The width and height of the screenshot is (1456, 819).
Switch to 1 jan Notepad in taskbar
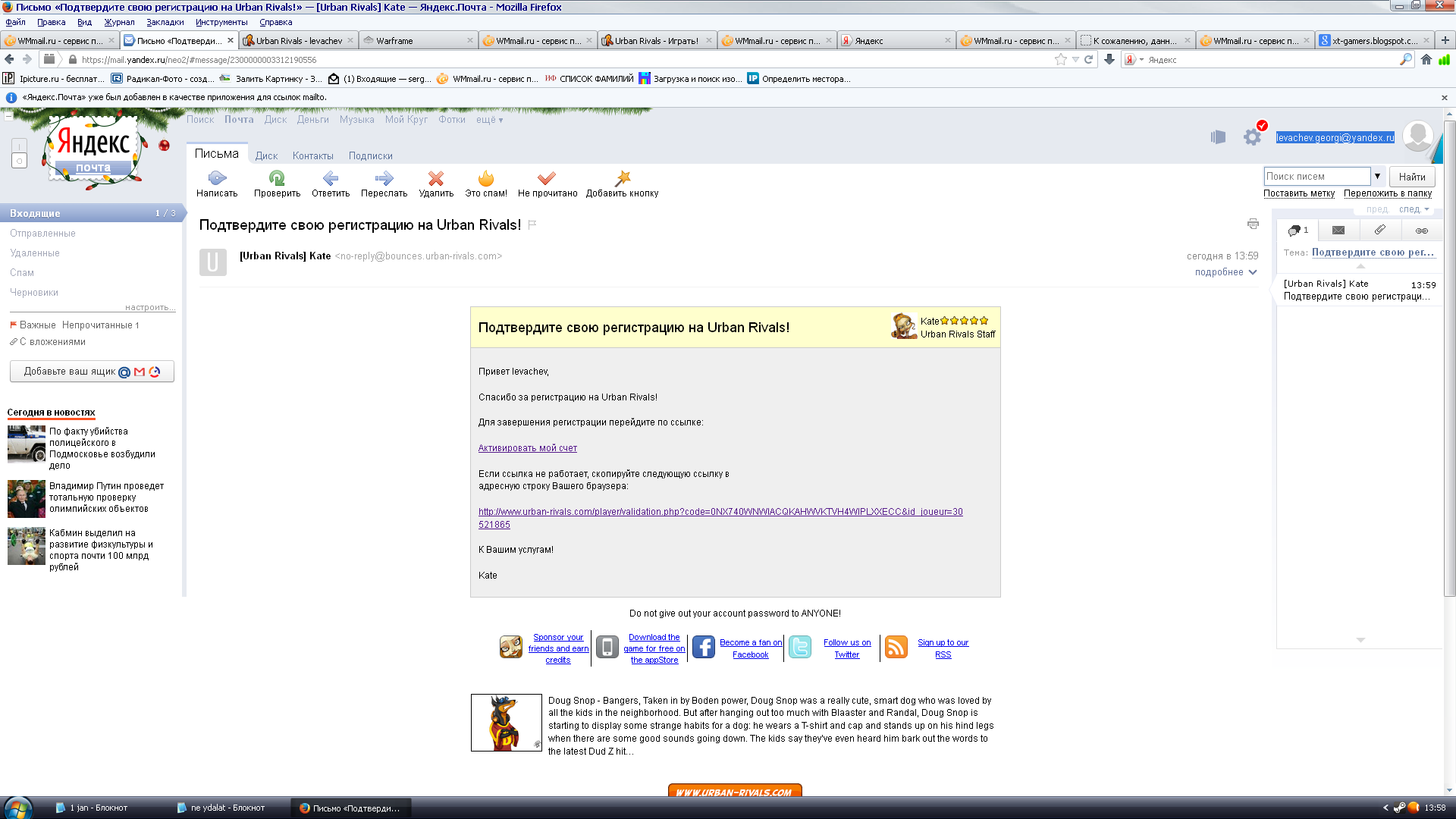point(106,808)
